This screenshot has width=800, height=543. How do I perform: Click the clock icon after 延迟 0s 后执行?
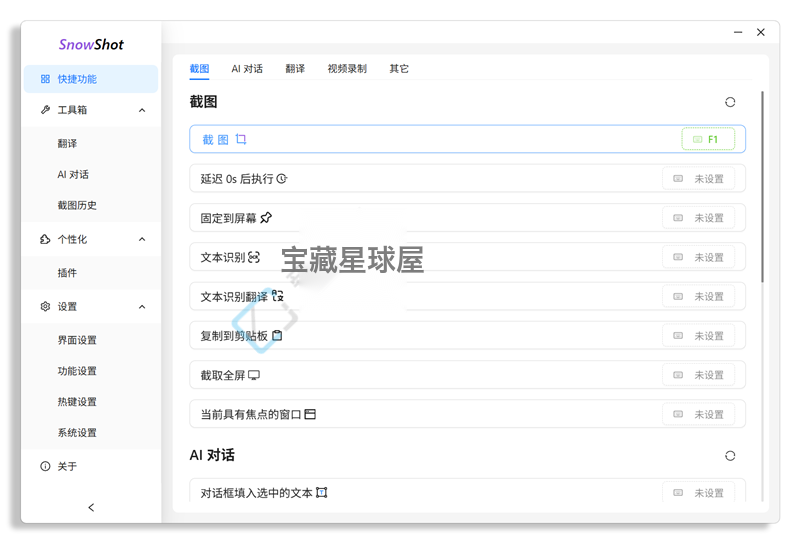pyautogui.click(x=282, y=179)
